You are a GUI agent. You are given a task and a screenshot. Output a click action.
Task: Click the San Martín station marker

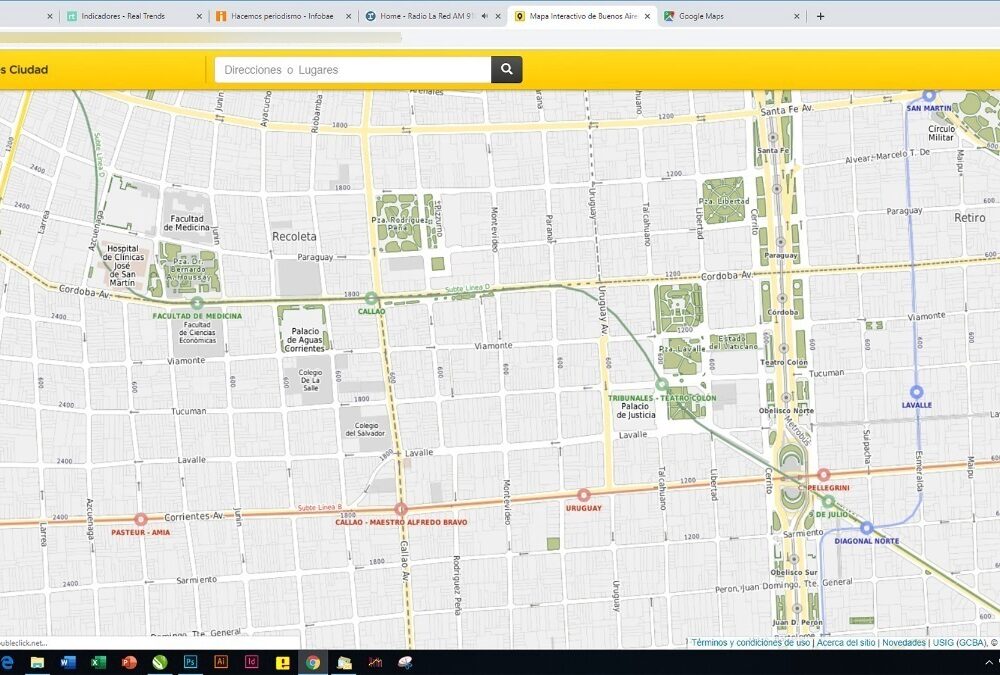tap(929, 96)
